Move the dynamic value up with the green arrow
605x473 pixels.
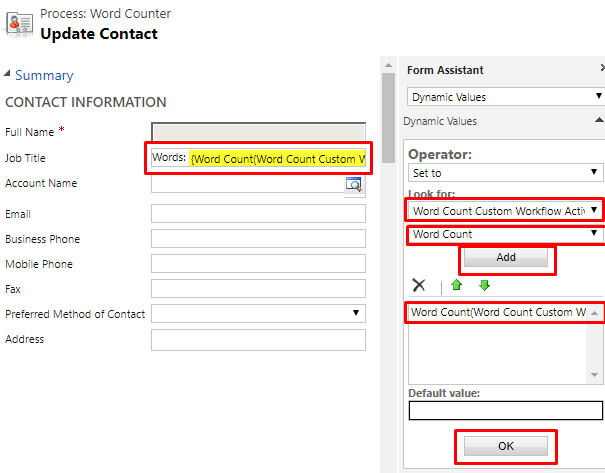(x=456, y=285)
